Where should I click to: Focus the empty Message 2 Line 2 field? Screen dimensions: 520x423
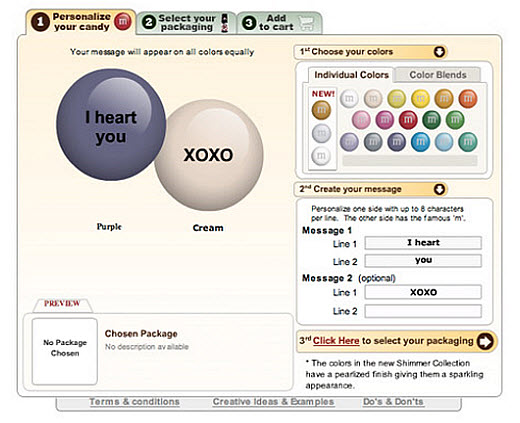[x=423, y=311]
